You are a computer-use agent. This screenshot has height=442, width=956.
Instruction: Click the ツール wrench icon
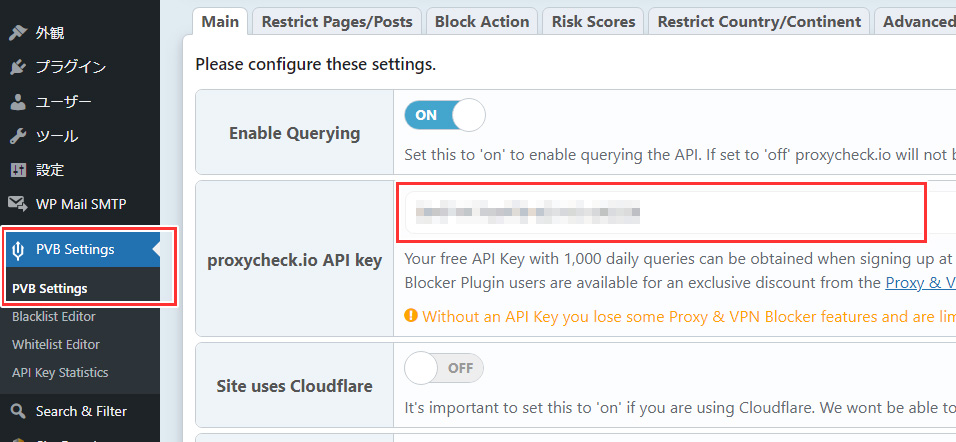coord(18,135)
